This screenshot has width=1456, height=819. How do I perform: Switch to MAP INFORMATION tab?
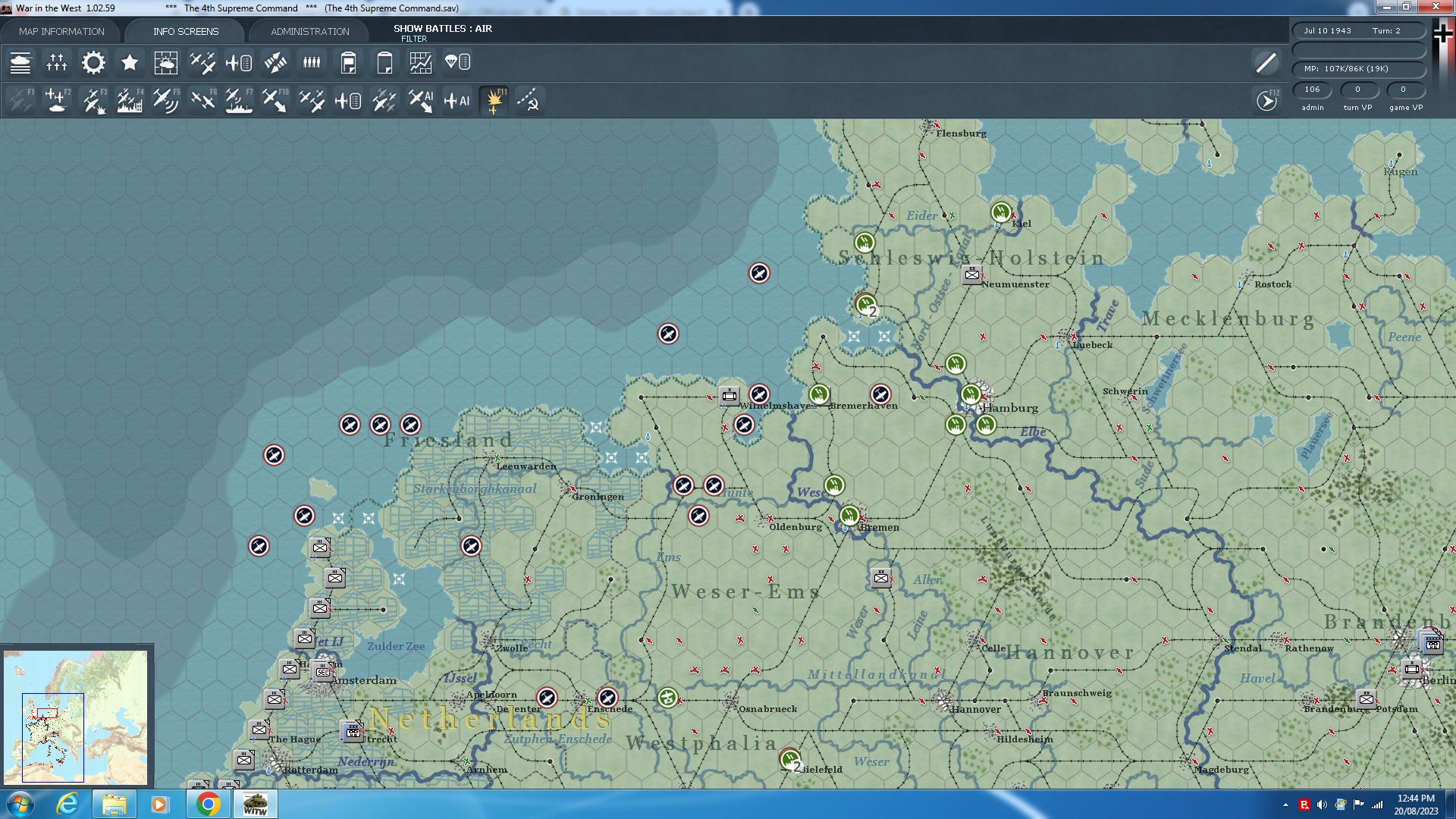61,31
